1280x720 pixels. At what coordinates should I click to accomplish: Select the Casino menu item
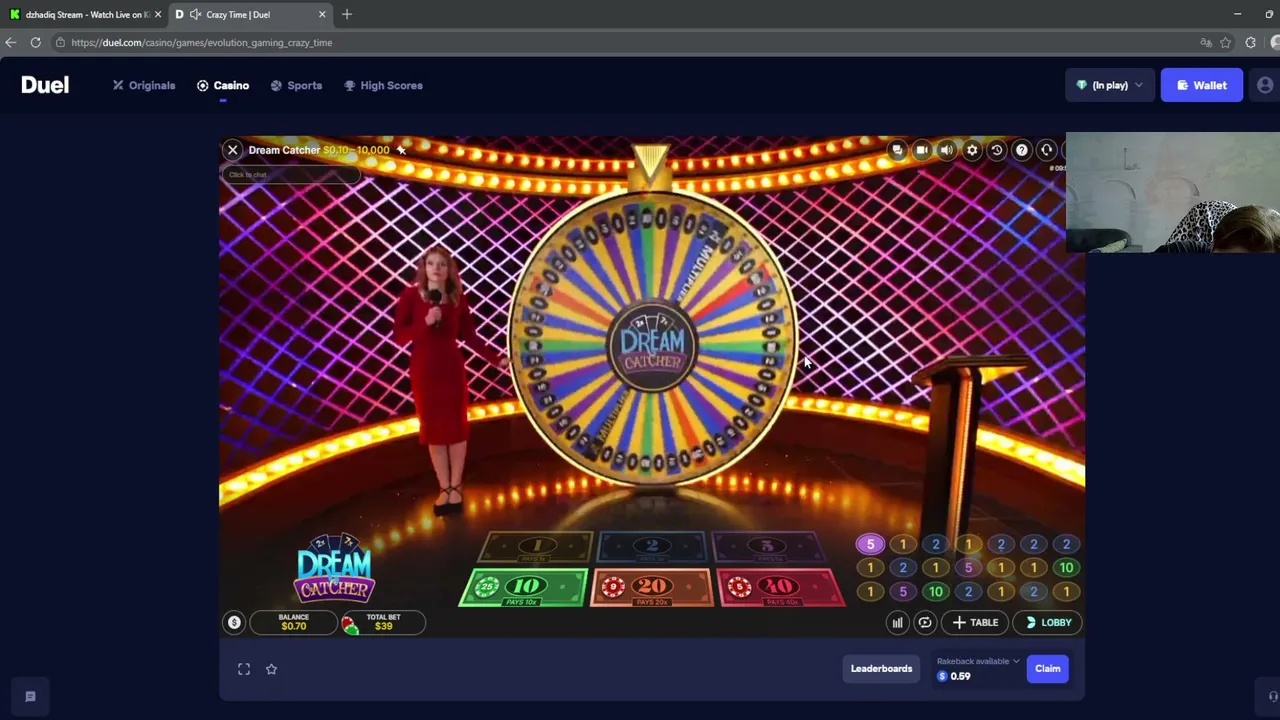pyautogui.click(x=223, y=86)
